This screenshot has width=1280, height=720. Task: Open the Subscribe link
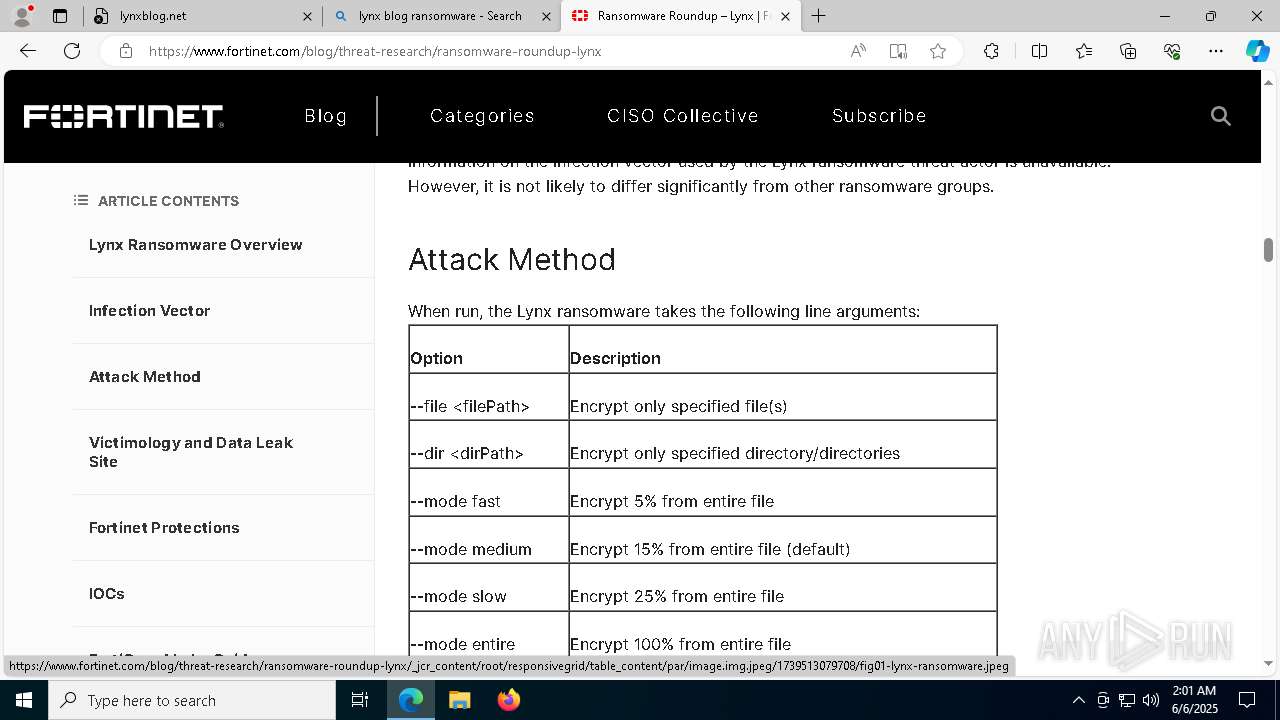tap(879, 116)
